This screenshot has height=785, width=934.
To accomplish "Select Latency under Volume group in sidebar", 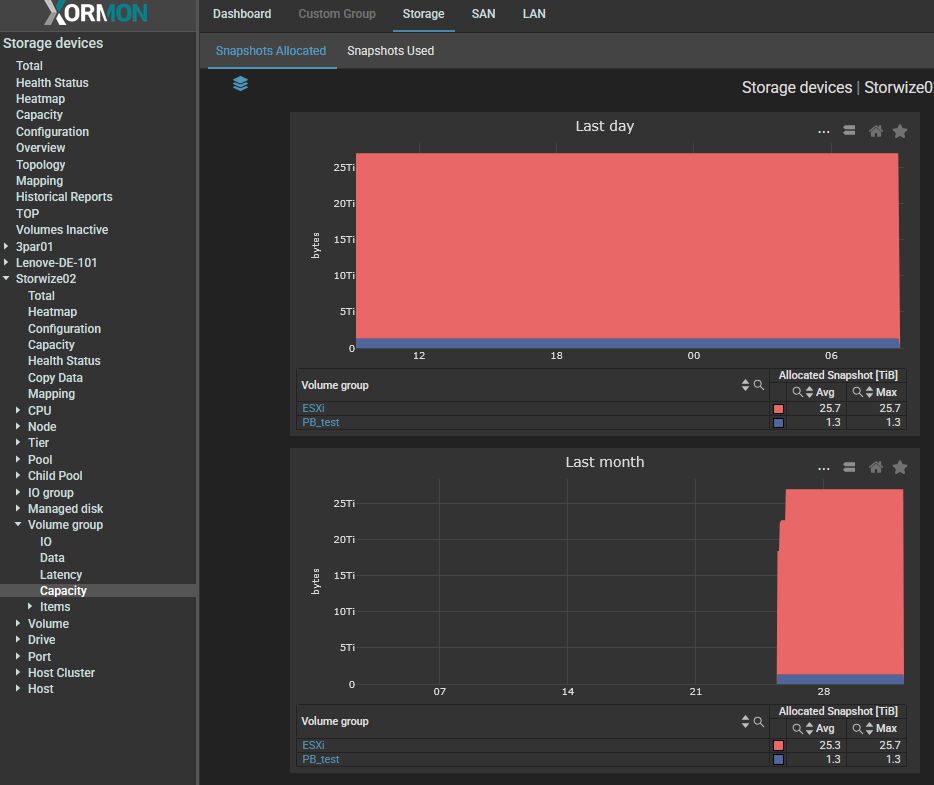I will click(x=61, y=575).
